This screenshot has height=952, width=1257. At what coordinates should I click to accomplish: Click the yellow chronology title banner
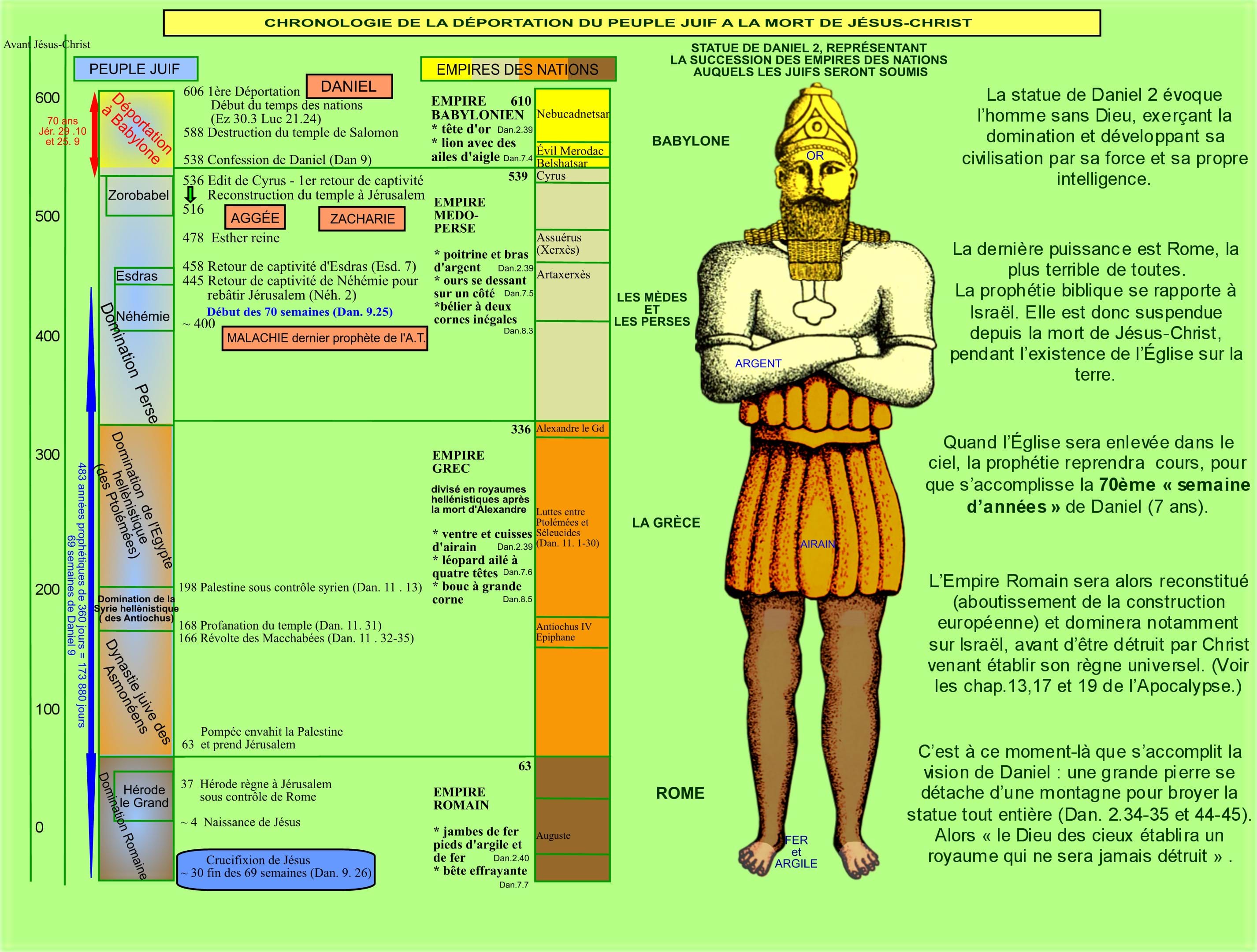tap(631, 23)
